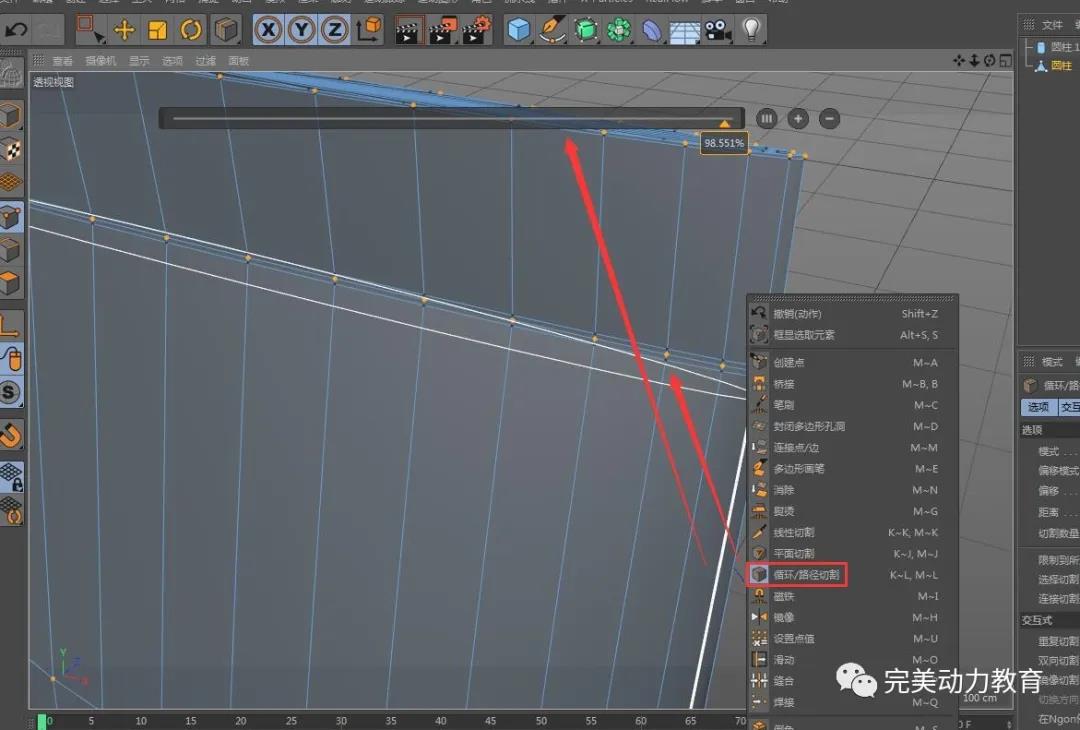Open the 过滤 viewport menu
Viewport: 1080px width, 730px height.
click(x=205, y=61)
